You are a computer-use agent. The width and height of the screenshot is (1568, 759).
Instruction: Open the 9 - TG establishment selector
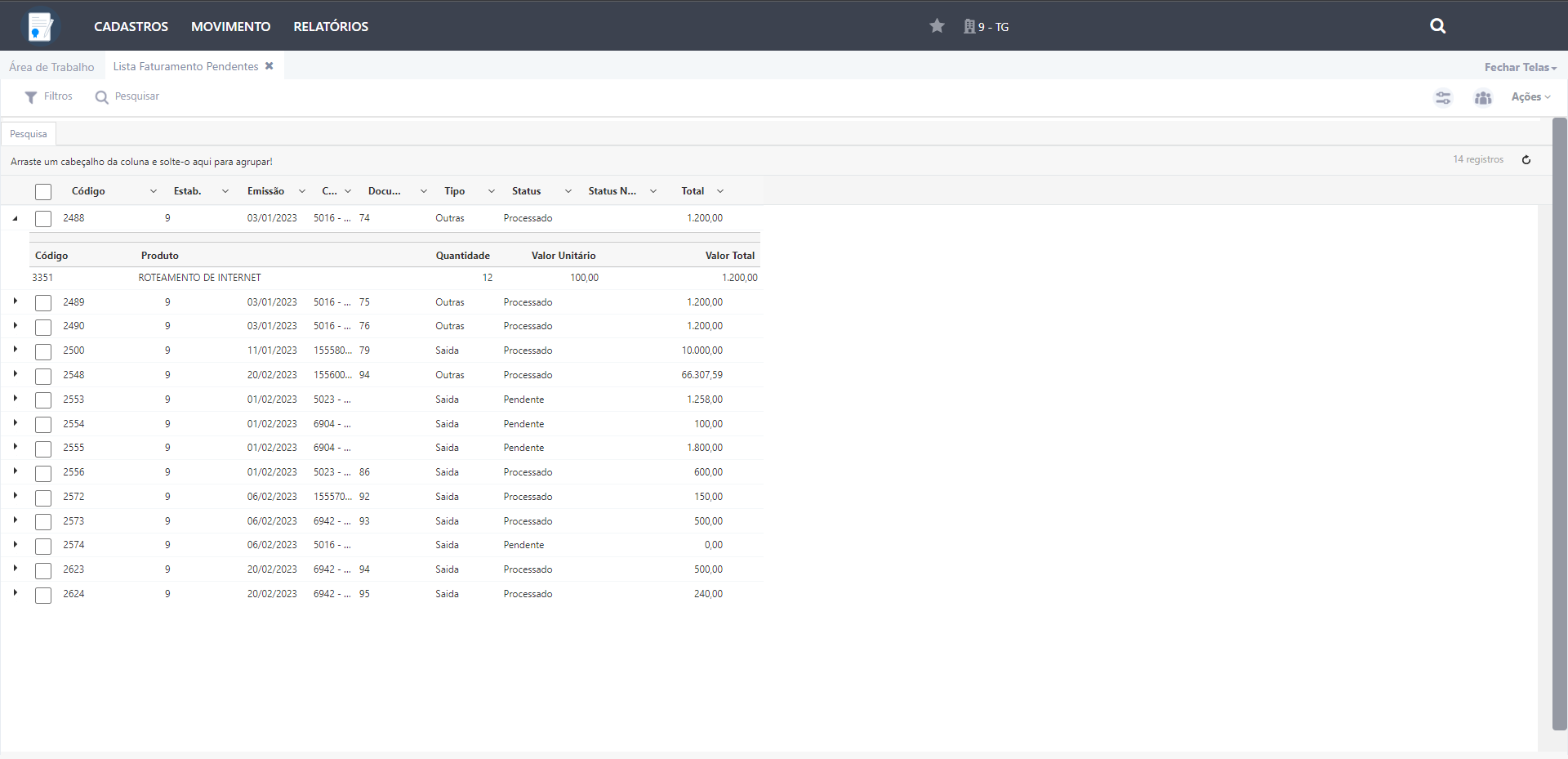tap(986, 27)
